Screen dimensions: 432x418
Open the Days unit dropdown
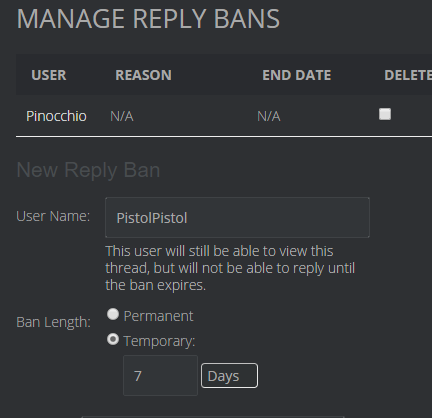[229, 376]
